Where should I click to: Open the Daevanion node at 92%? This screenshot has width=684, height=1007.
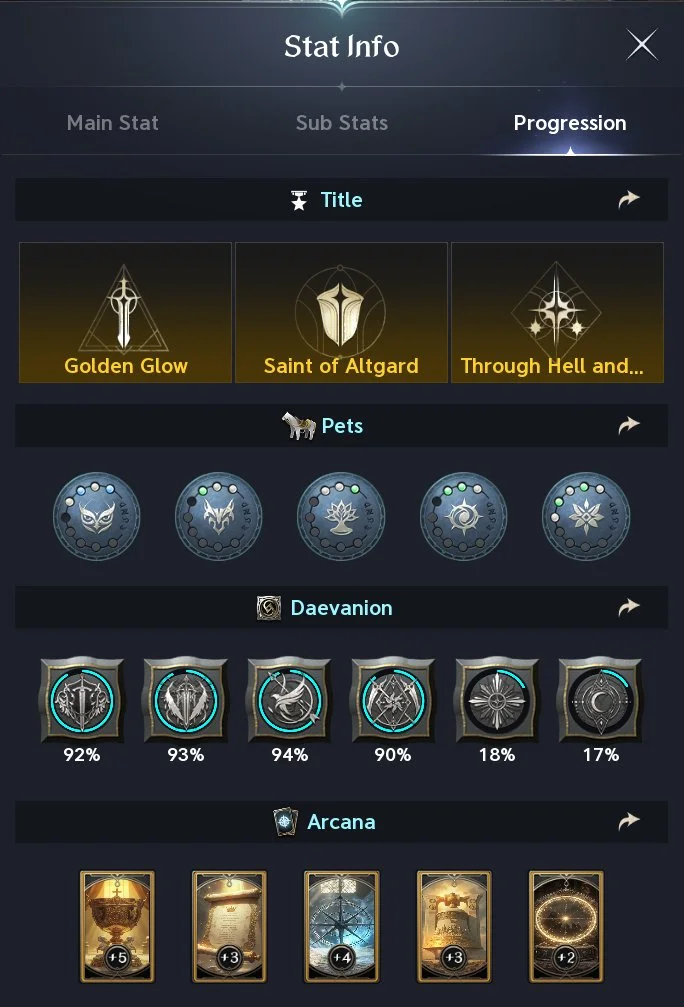(x=82, y=699)
